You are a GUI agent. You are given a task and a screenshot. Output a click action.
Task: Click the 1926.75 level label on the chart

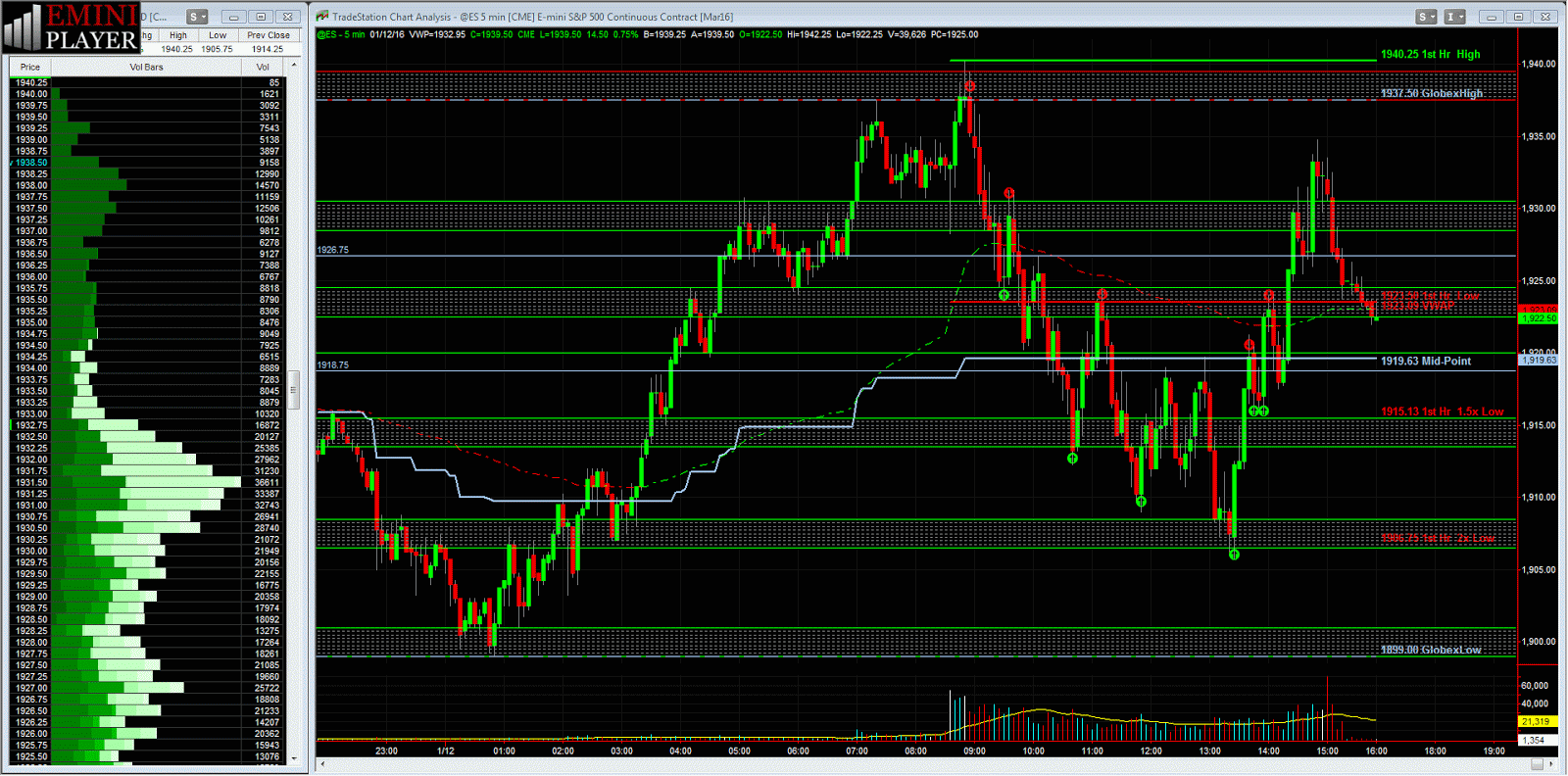click(x=332, y=251)
